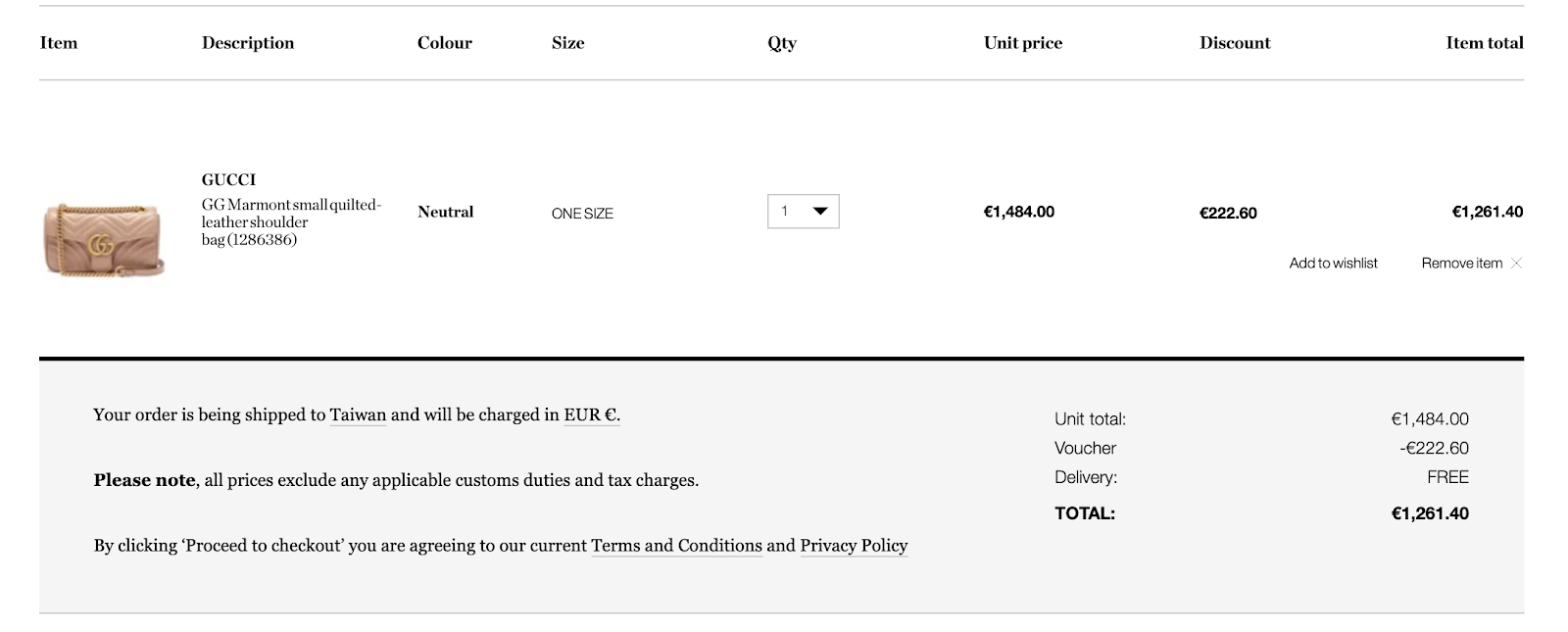This screenshot has width=1568, height=632.
Task: Open the Privacy Policy link
Action: tap(854, 546)
